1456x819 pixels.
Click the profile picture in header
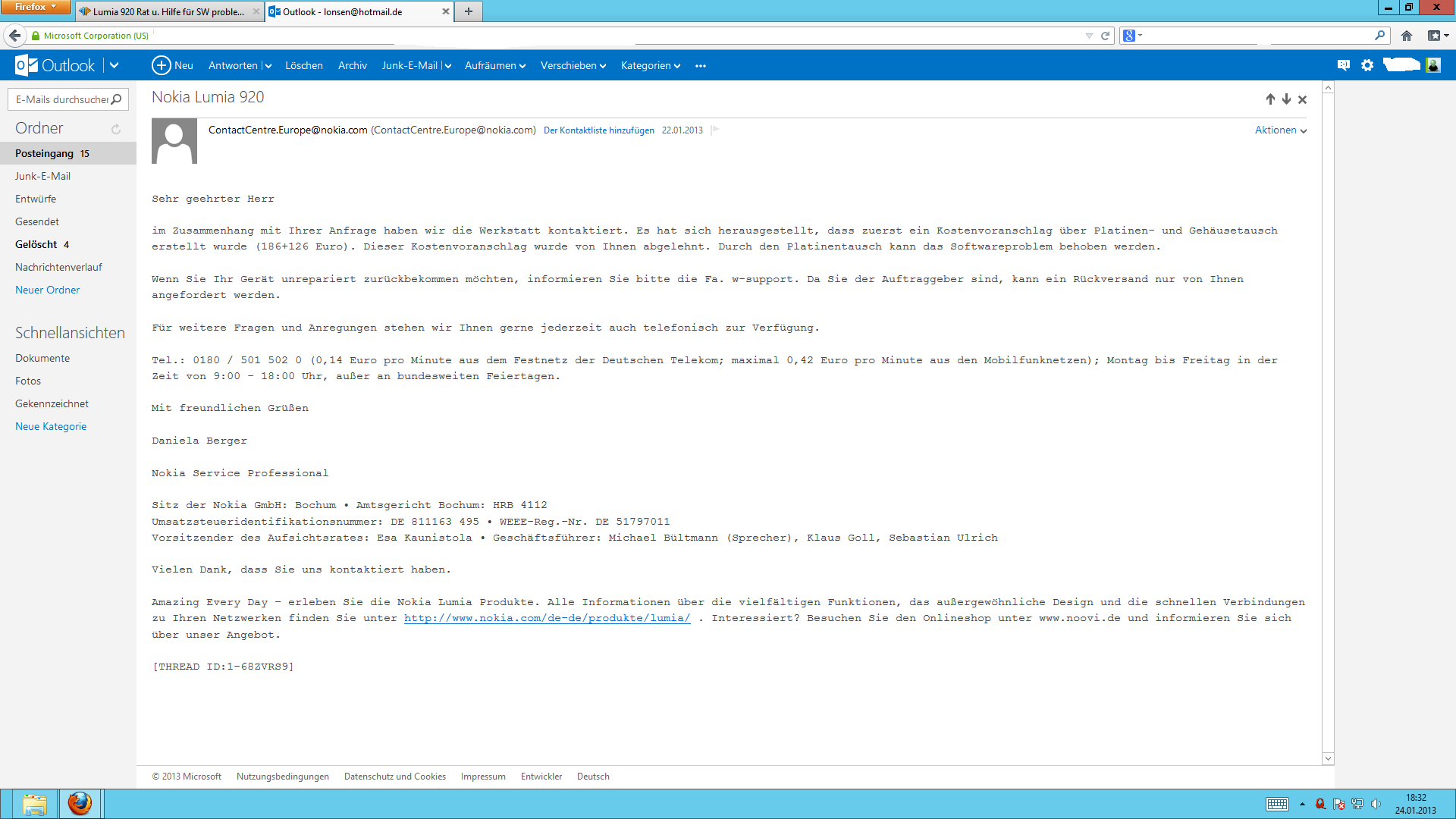point(1432,65)
